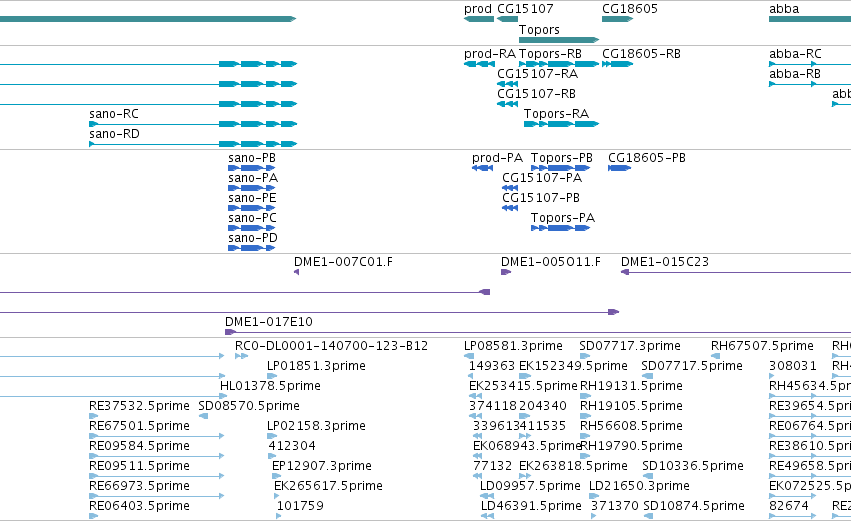Click the LD09957.5prime EST label

(530, 487)
